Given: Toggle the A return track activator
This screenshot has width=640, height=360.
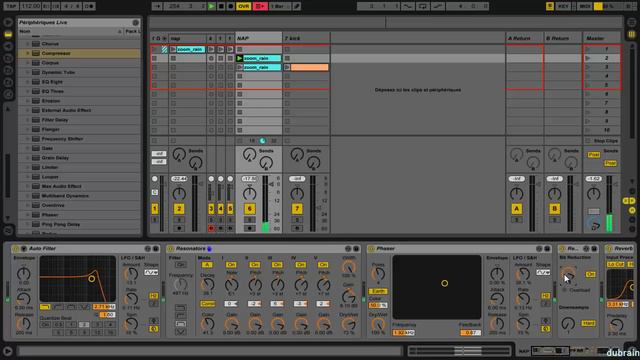Looking at the screenshot, I should [516, 209].
